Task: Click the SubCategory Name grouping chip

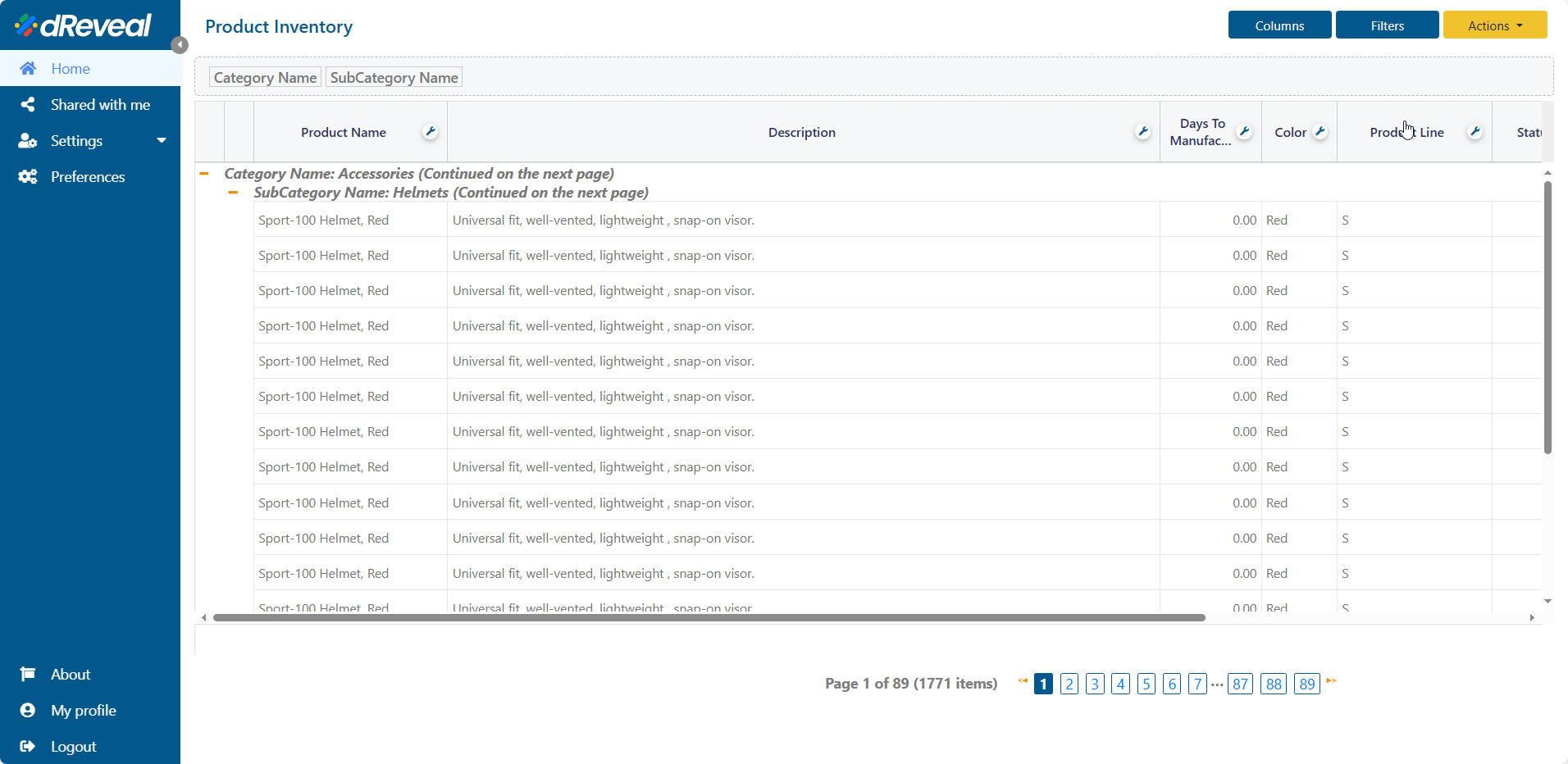Action: 394,78
